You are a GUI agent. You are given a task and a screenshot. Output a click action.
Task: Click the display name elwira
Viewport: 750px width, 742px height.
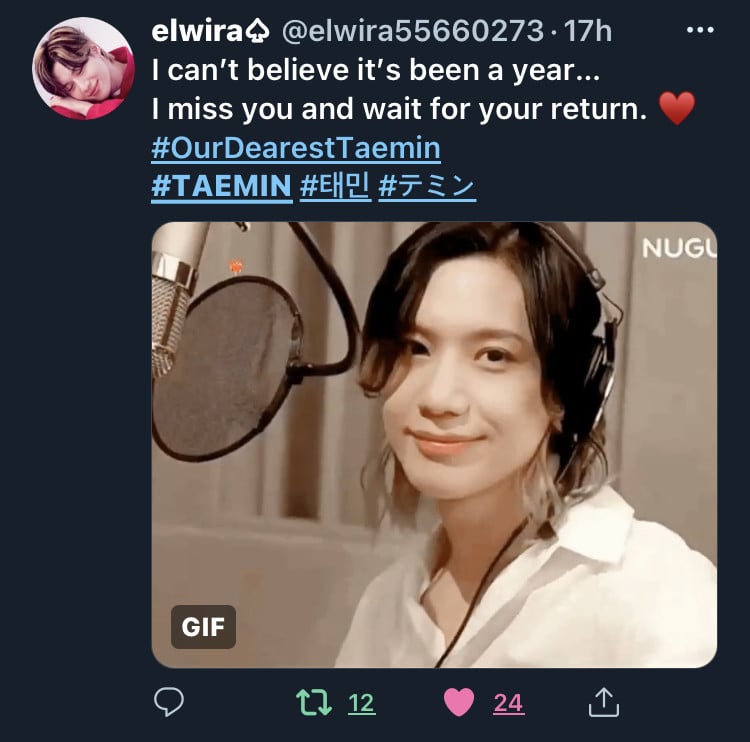[x=197, y=31]
